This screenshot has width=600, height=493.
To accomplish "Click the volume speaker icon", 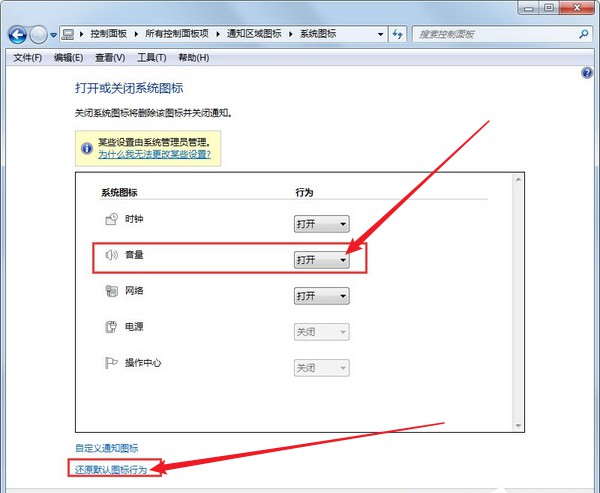I will [x=112, y=256].
